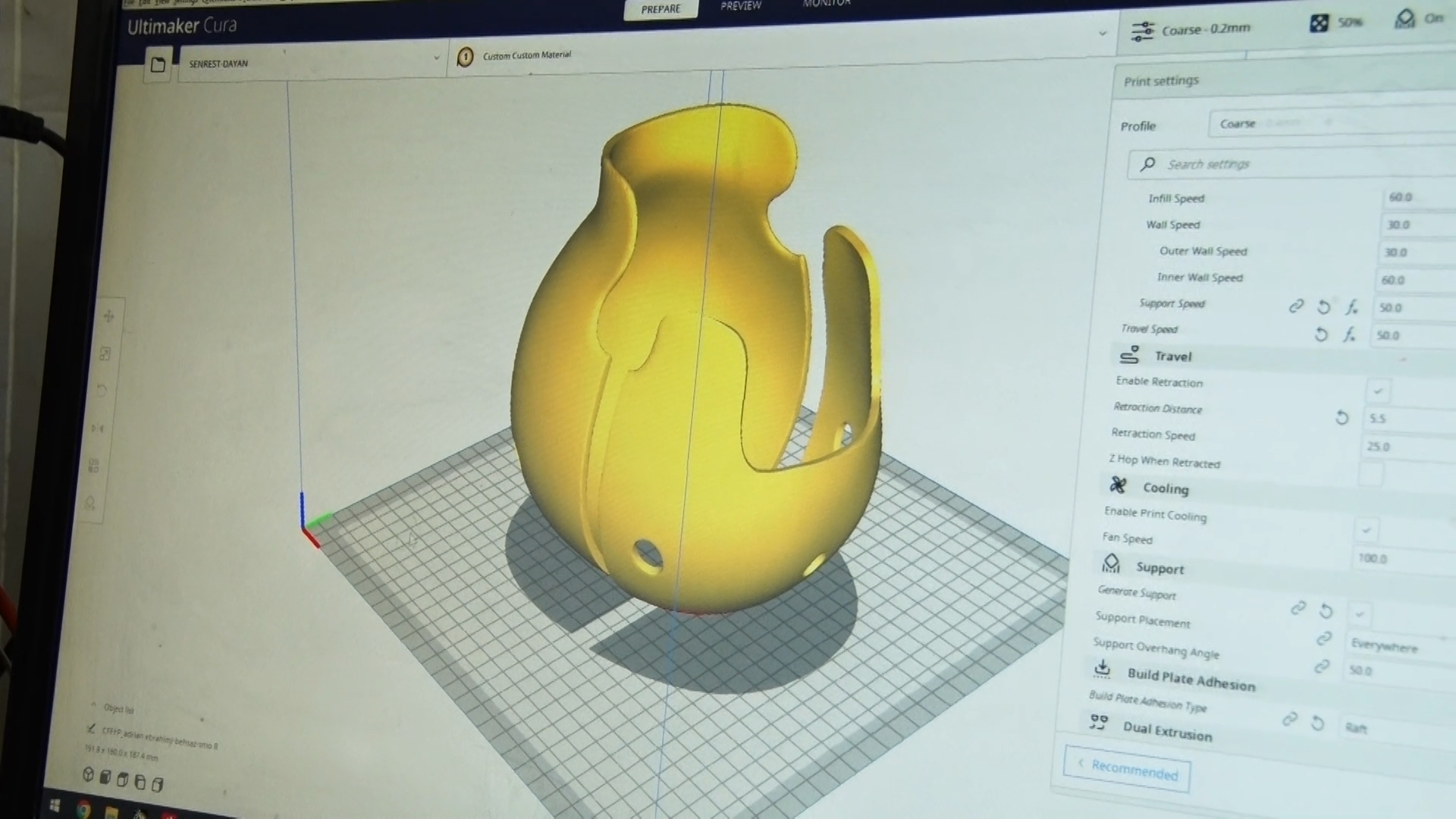
Task: Click the 3D perspective view cube icon
Action: tap(88, 775)
